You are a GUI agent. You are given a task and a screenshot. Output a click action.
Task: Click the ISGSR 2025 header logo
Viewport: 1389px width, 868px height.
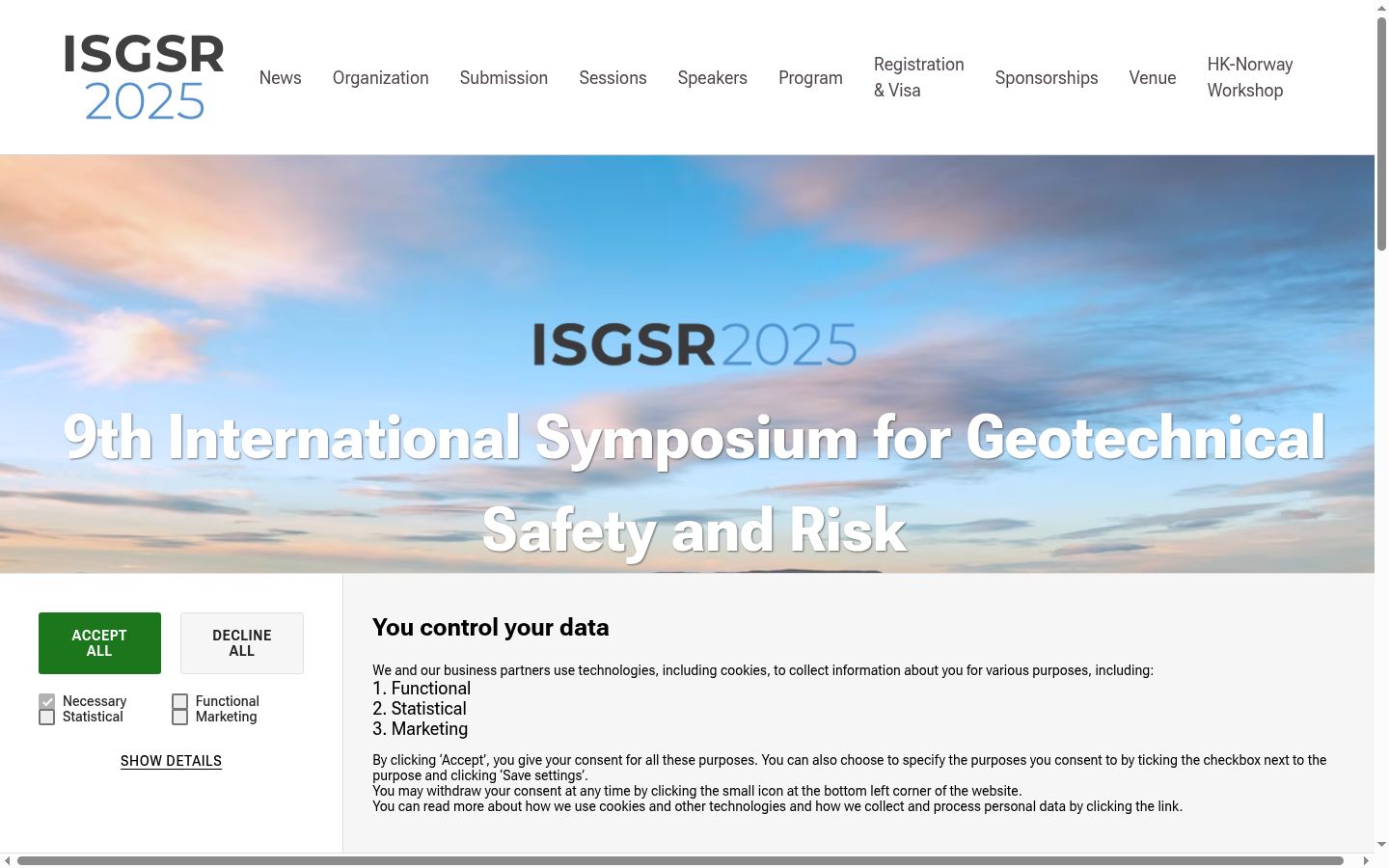(x=144, y=78)
